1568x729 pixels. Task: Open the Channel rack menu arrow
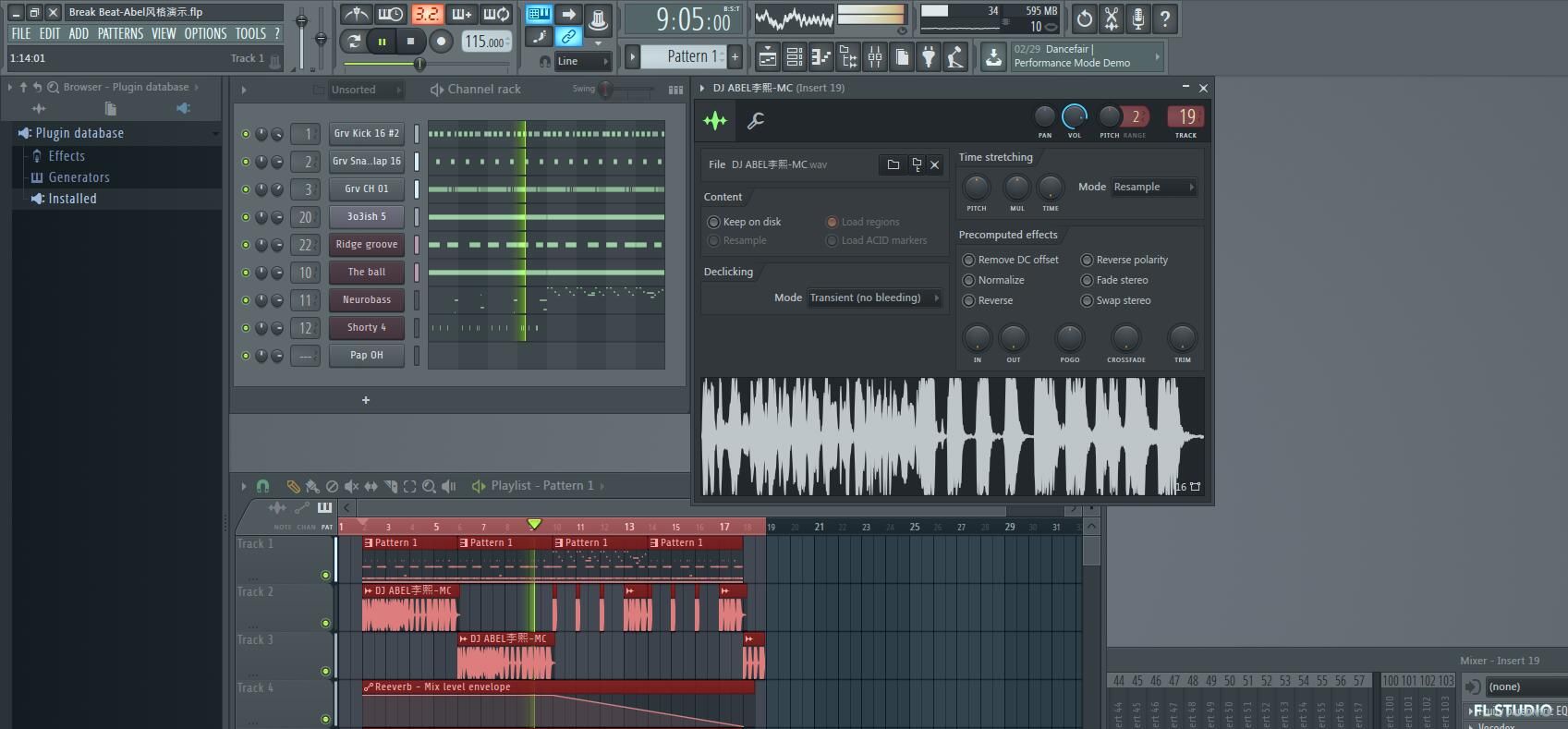(x=244, y=90)
